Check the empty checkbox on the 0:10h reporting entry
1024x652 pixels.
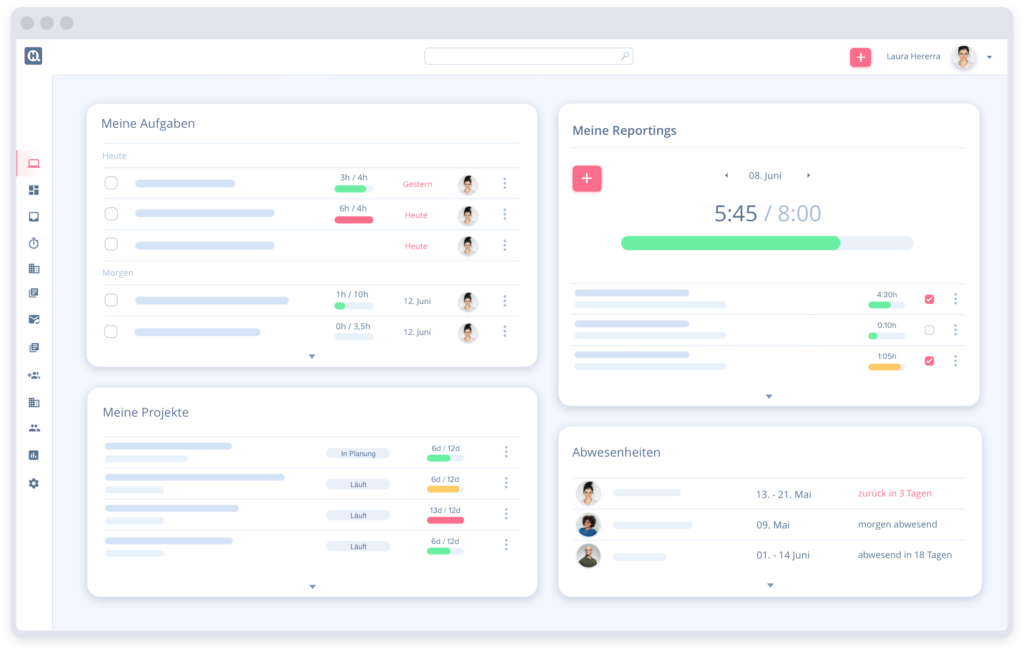(x=928, y=329)
